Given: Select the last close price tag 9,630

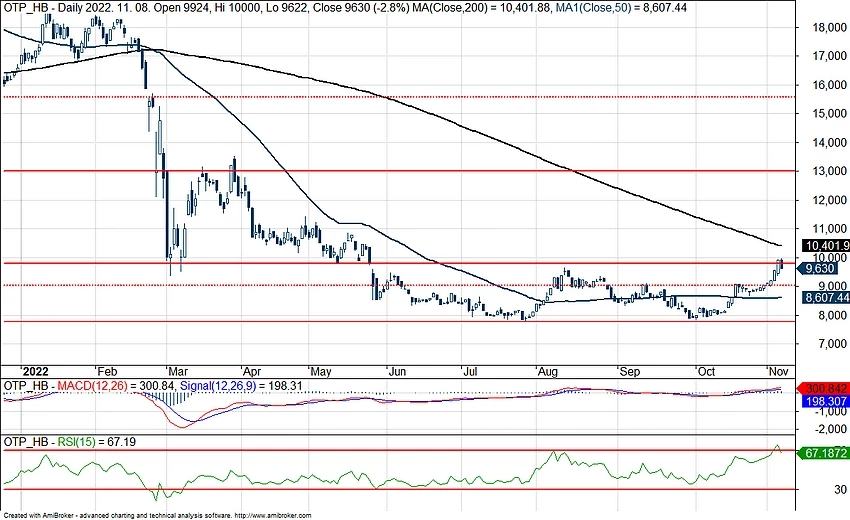Looking at the screenshot, I should point(819,268).
